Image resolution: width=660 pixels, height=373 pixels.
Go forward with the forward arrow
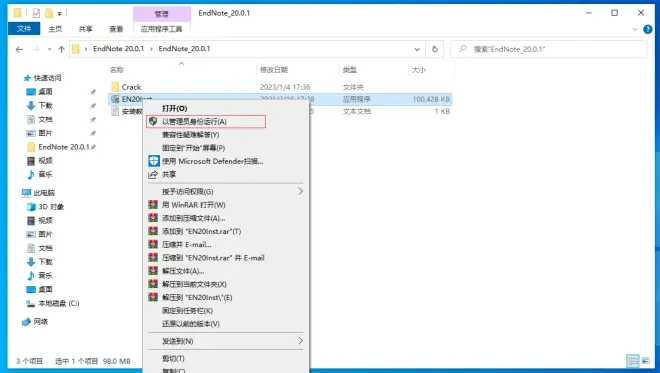pos(36,49)
